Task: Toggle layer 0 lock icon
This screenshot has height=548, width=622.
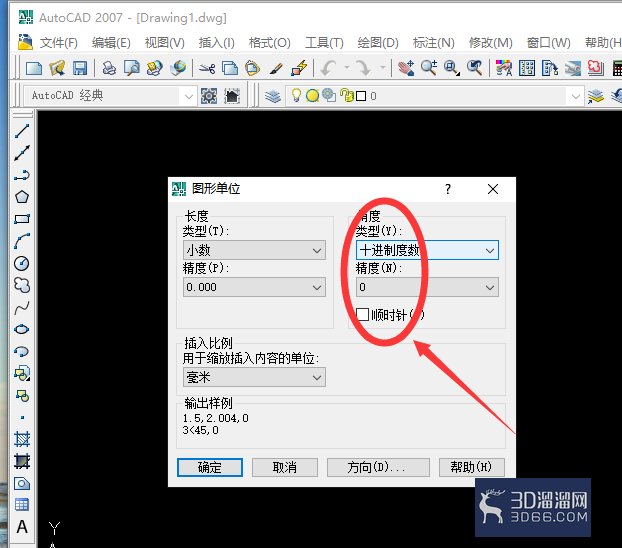Action: click(x=346, y=96)
